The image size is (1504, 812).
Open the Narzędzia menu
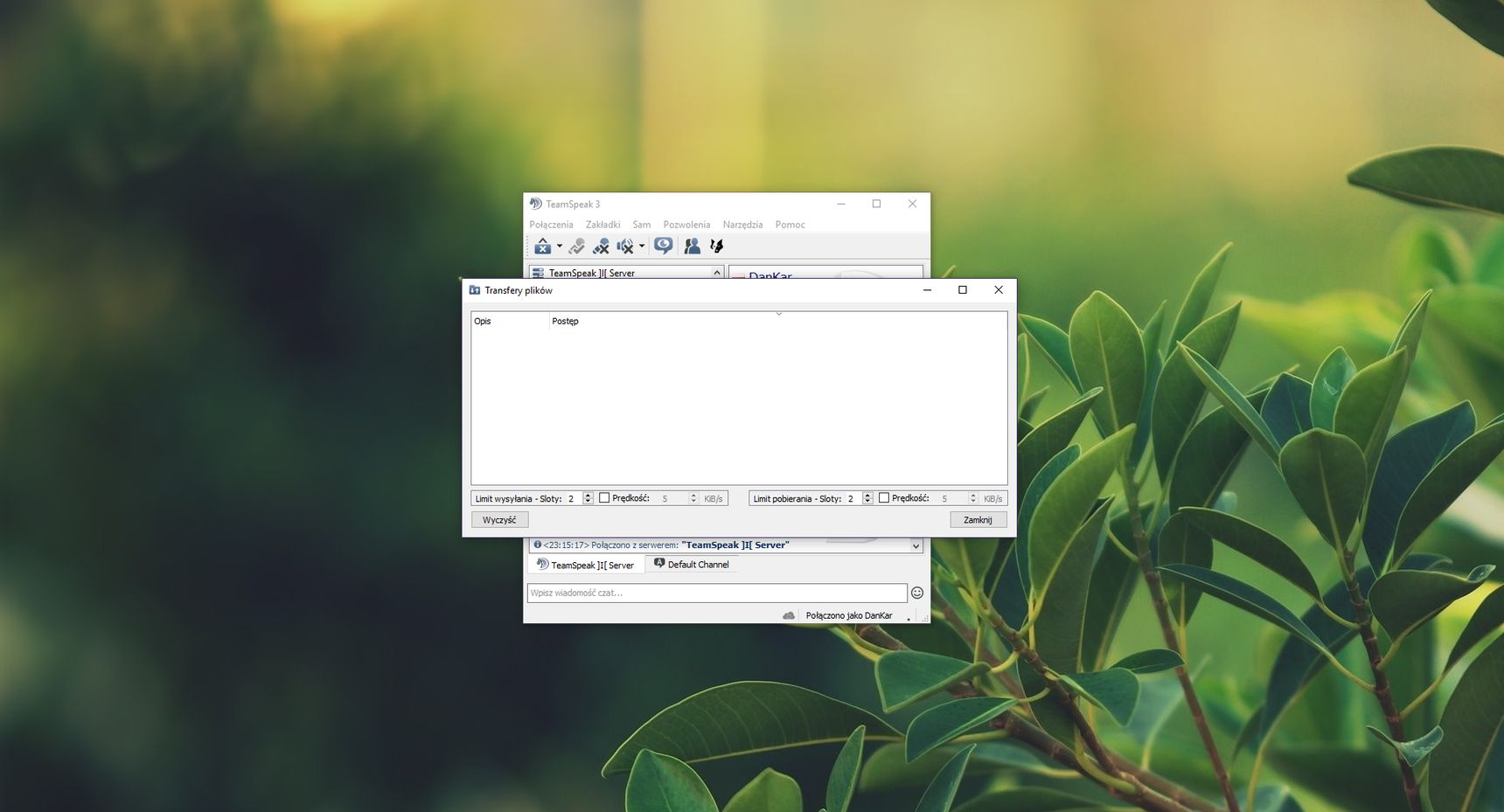click(742, 225)
